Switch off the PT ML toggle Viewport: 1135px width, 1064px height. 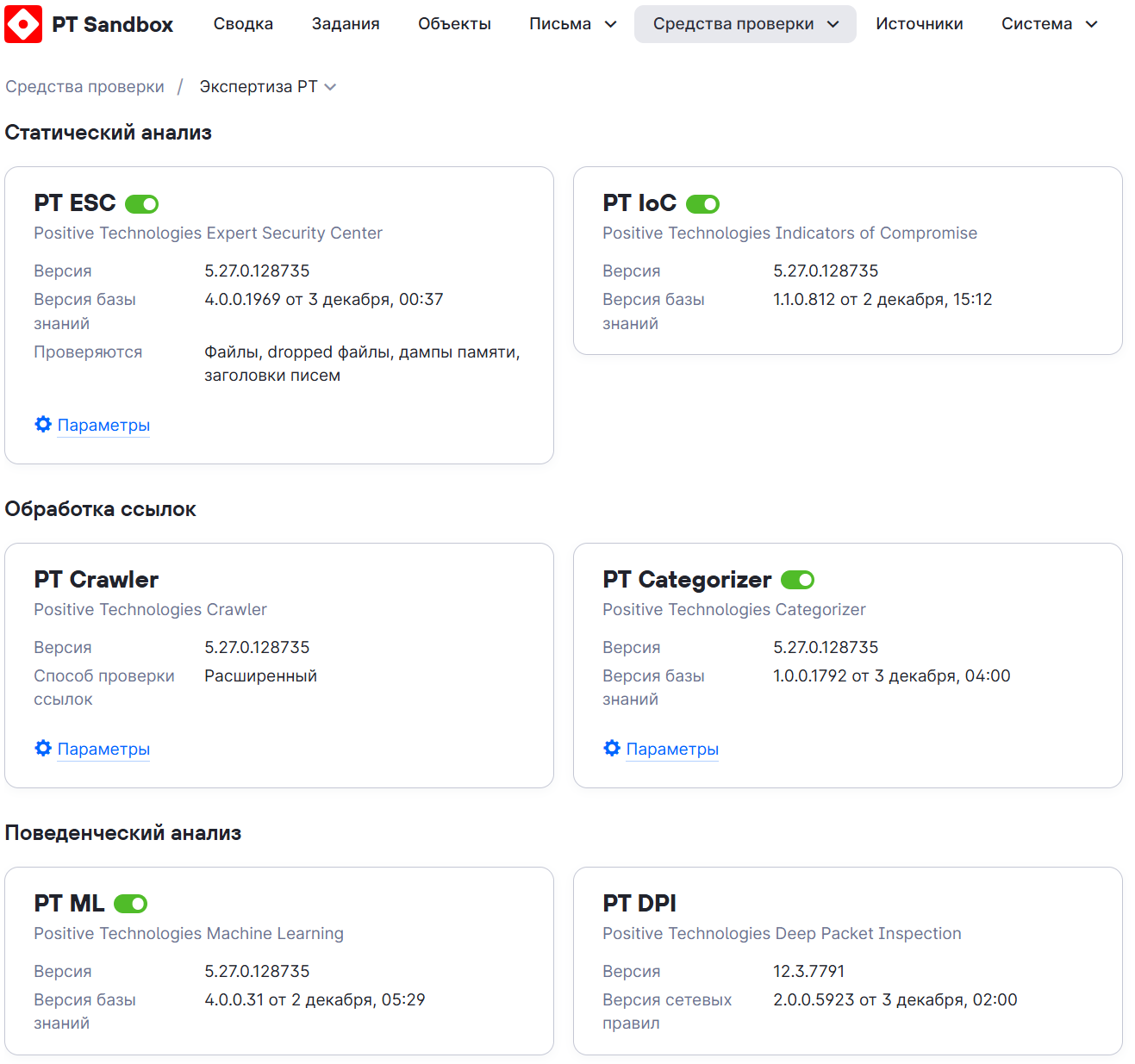tap(131, 904)
